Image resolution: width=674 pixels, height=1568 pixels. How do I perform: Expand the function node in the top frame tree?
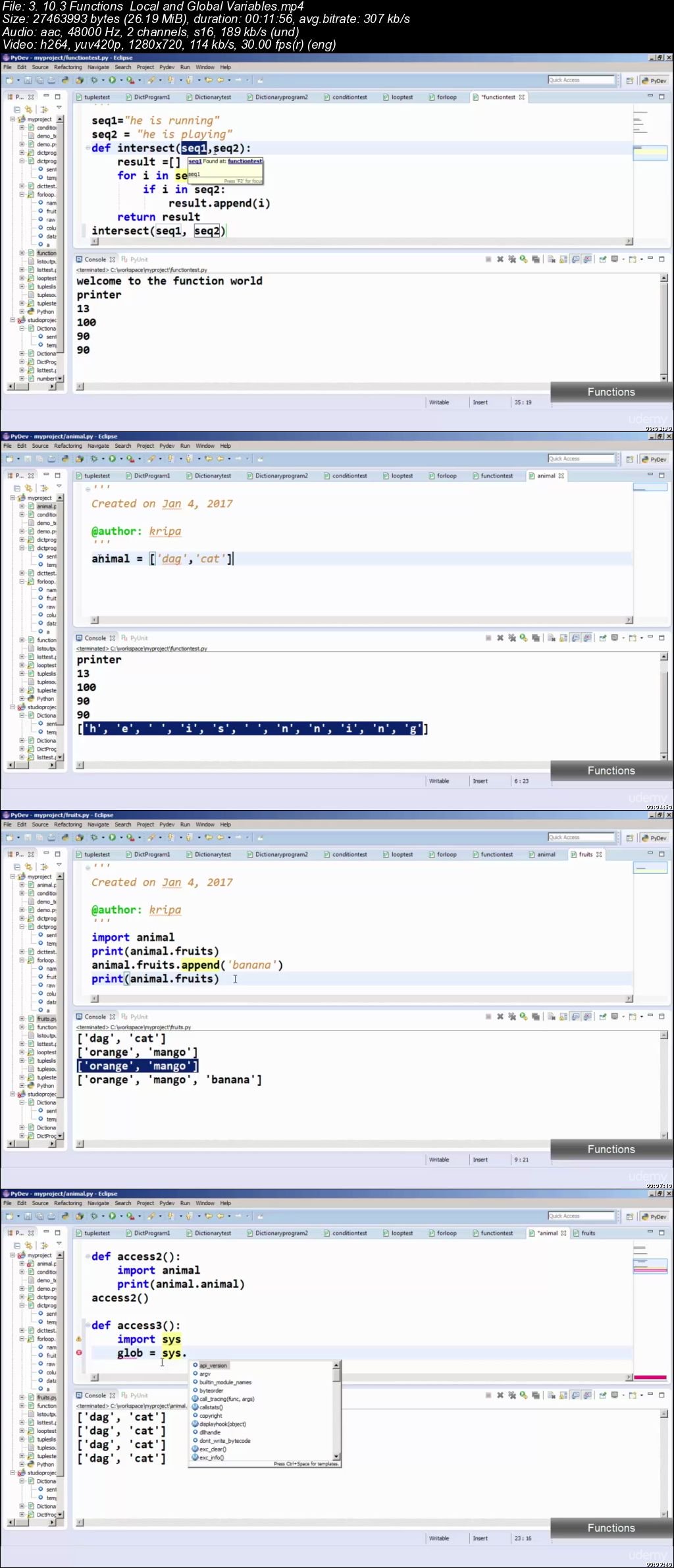point(22,253)
